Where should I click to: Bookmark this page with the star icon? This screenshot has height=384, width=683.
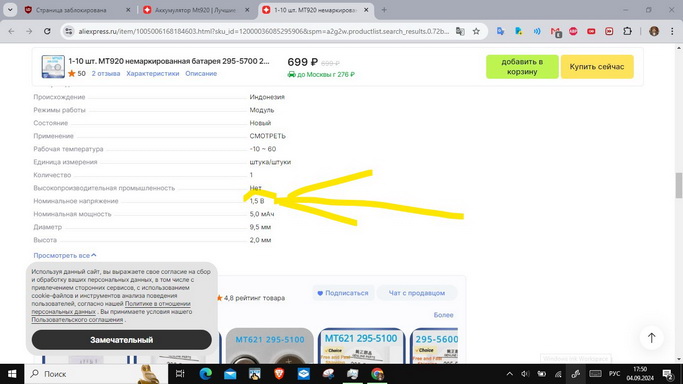476,31
